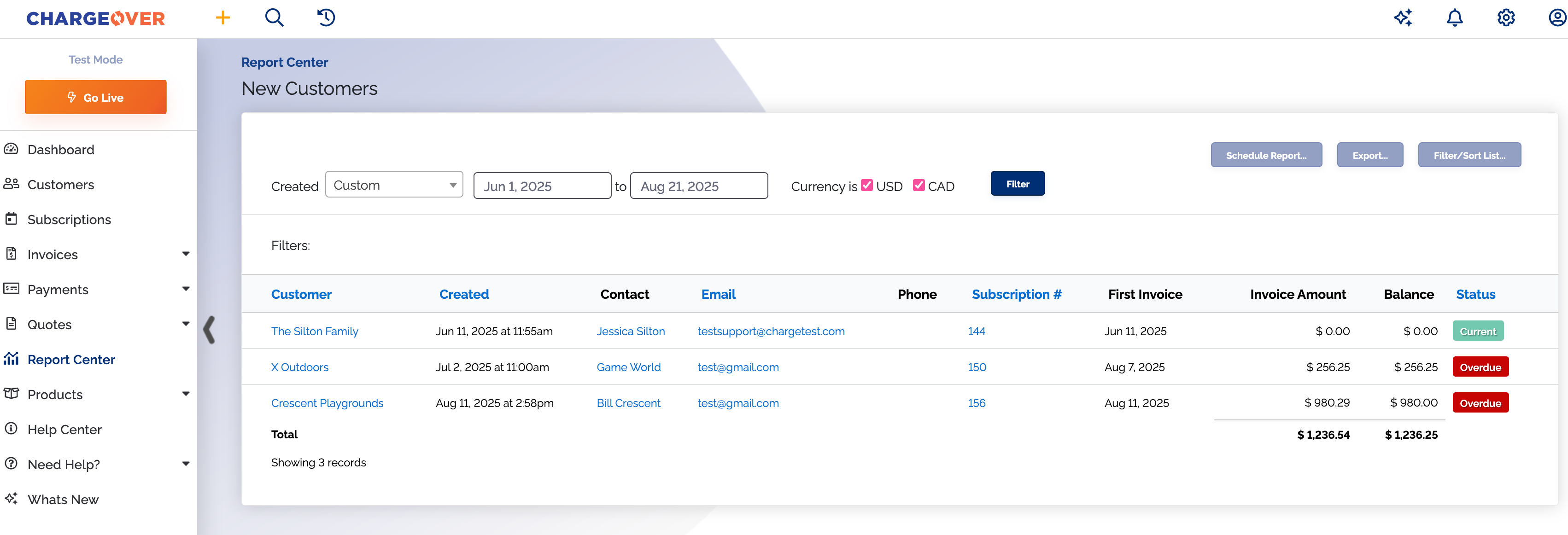Sort by the Created column header
This screenshot has width=1568, height=535.
point(464,294)
